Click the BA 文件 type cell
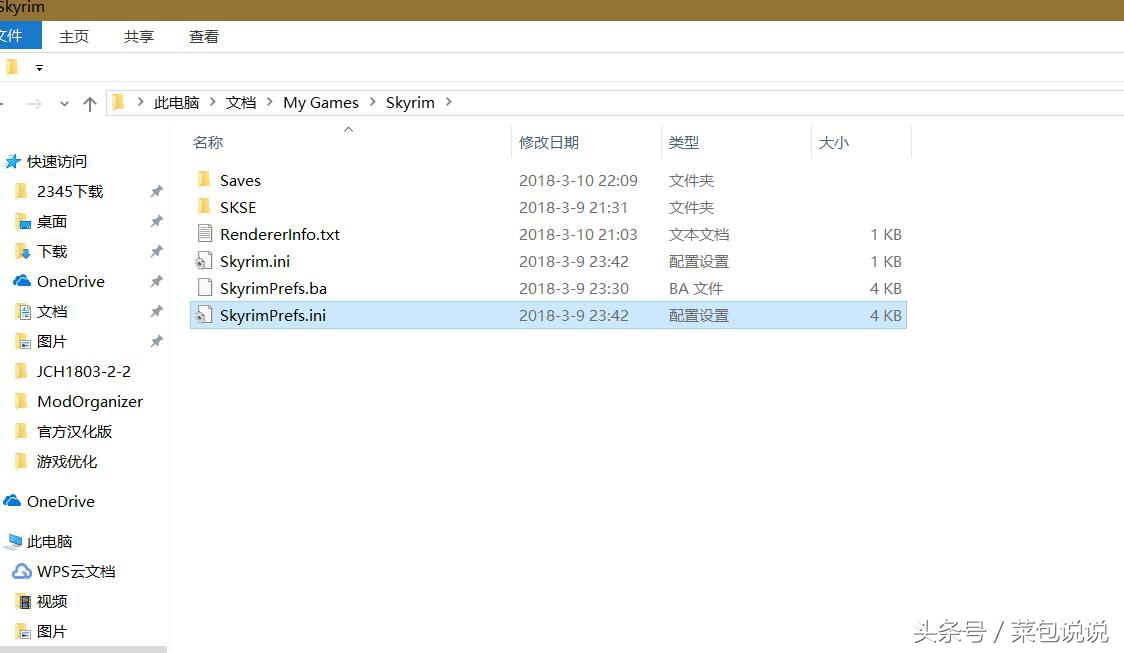1124x653 pixels. [695, 288]
